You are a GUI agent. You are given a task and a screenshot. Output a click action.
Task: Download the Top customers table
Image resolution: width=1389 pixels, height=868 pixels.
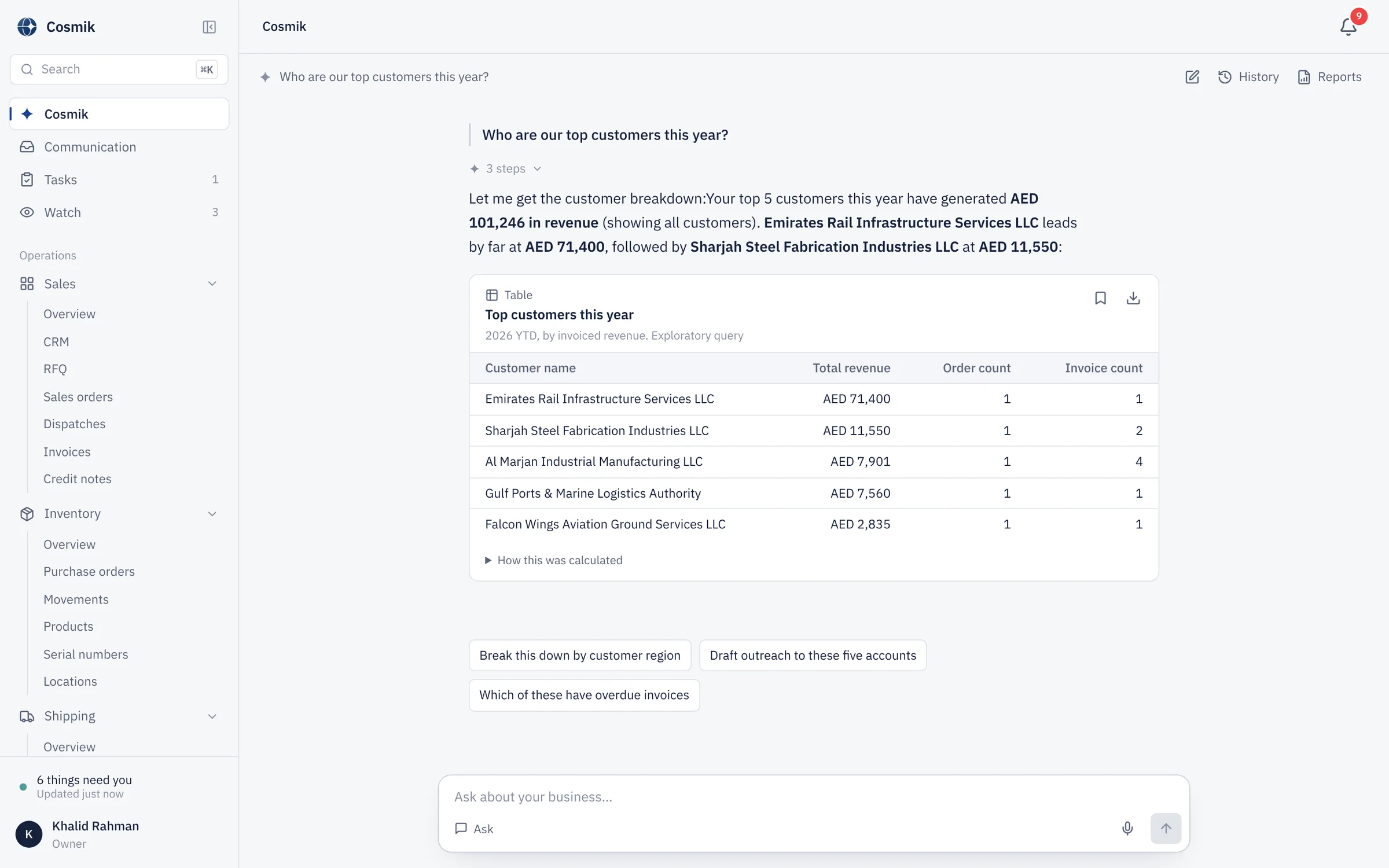tap(1133, 298)
